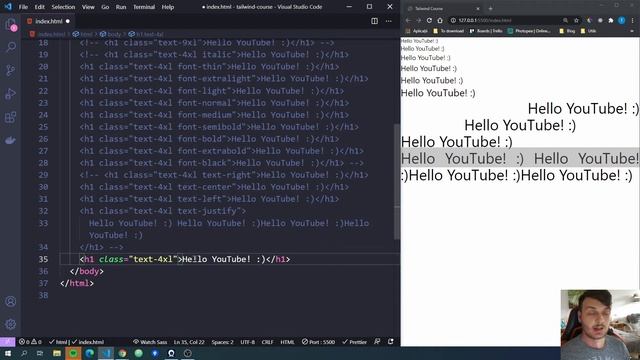
Task: Go back in the Chrome window
Action: click(408, 20)
